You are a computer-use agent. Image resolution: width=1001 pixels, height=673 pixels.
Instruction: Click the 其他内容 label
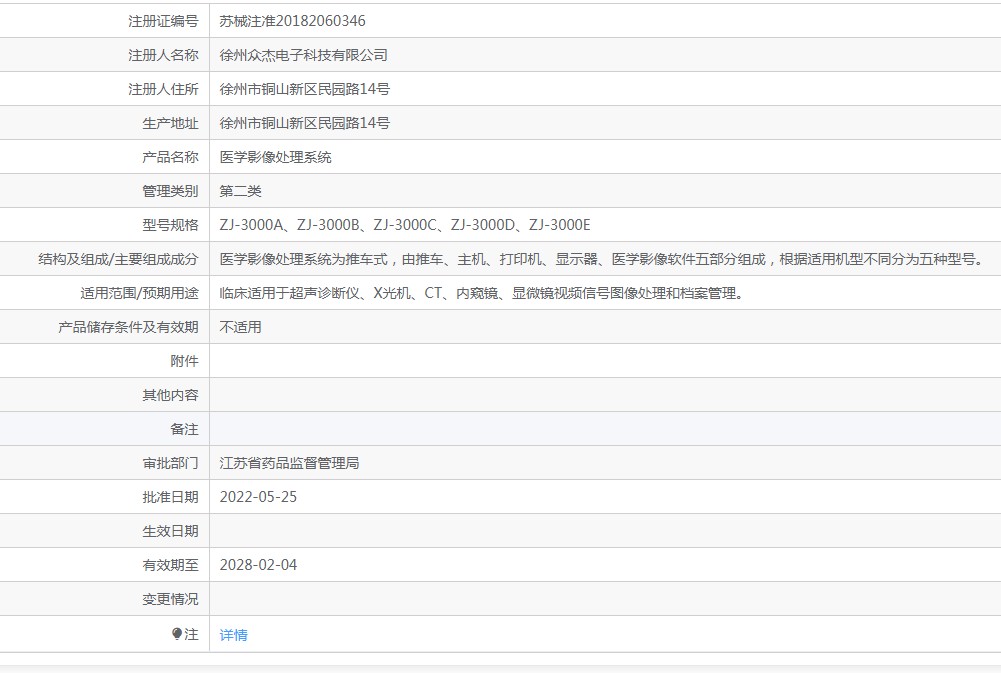[x=170, y=395]
